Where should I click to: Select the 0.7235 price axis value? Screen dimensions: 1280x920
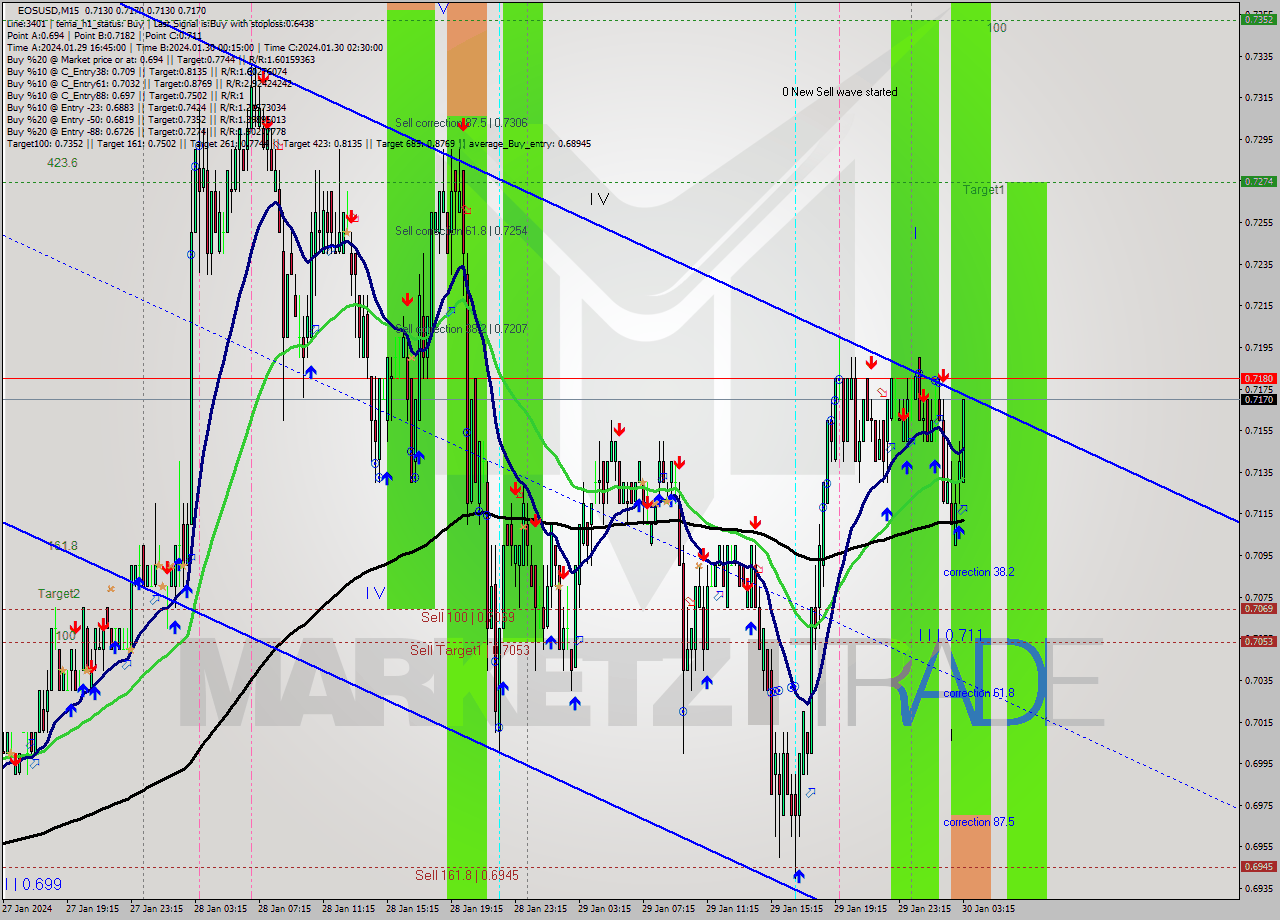(x=1259, y=264)
